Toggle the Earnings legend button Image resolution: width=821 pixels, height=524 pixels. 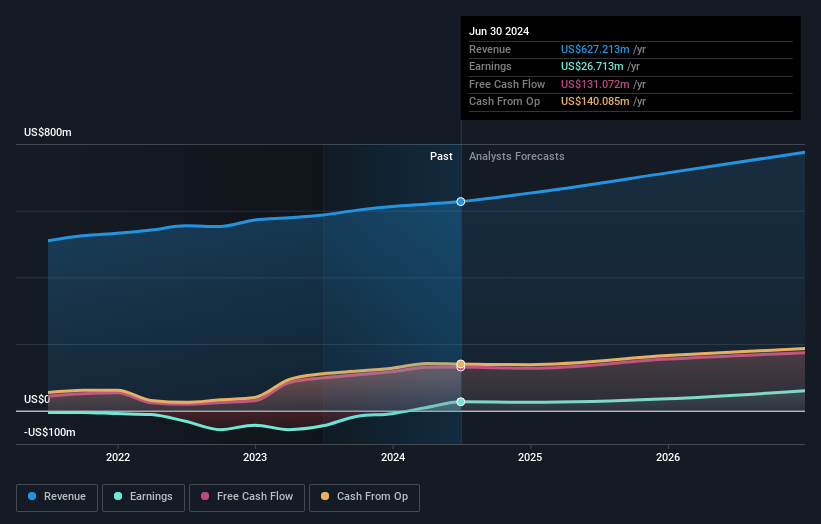click(143, 497)
